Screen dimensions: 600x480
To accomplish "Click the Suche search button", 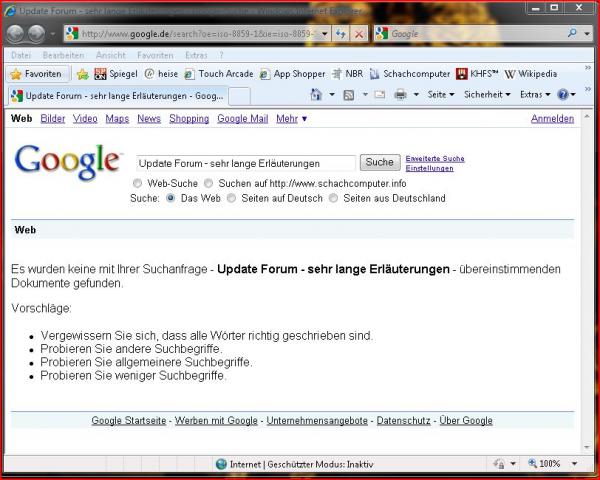I will pyautogui.click(x=379, y=162).
